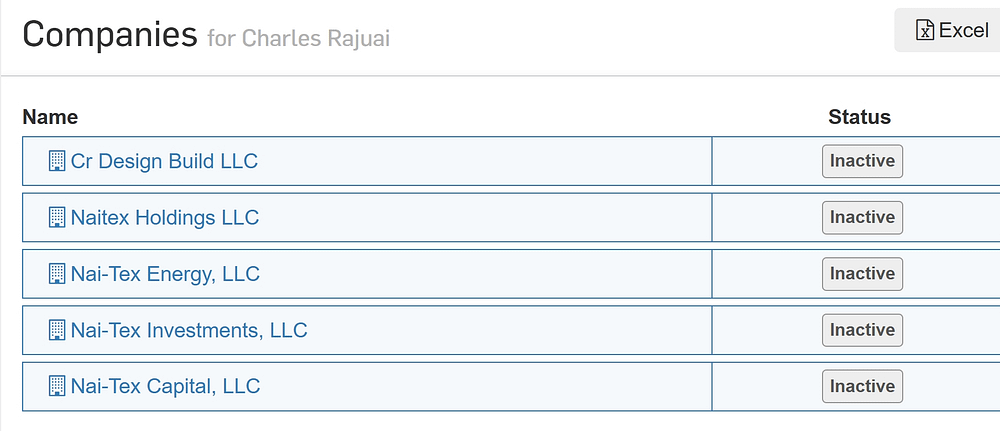Select the Inactive status of Nai-Tex Energy
Screen dimensions: 1000x431
point(862,274)
